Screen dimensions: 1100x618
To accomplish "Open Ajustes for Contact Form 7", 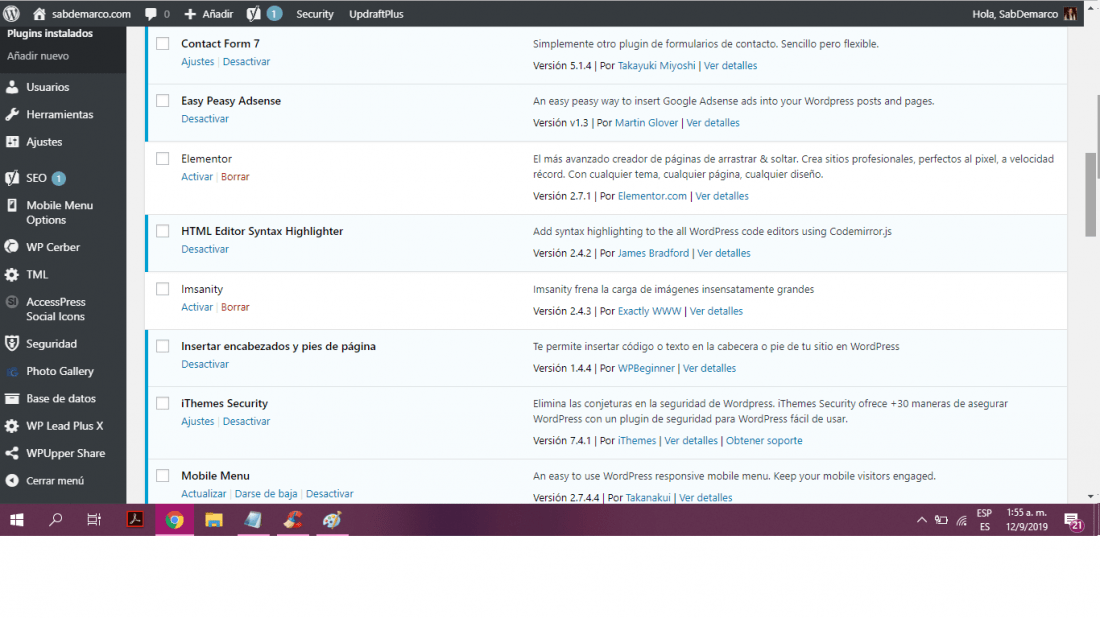I will [198, 62].
